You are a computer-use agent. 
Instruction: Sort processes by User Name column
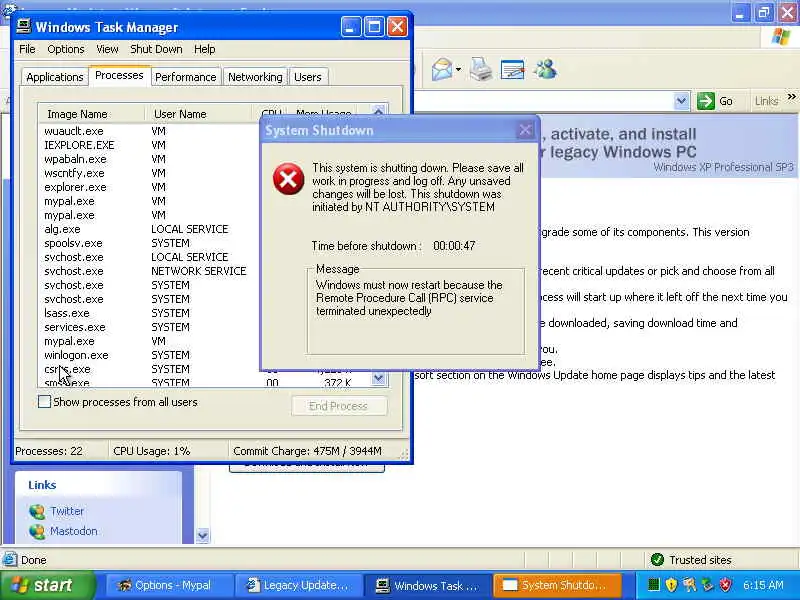tap(198, 114)
